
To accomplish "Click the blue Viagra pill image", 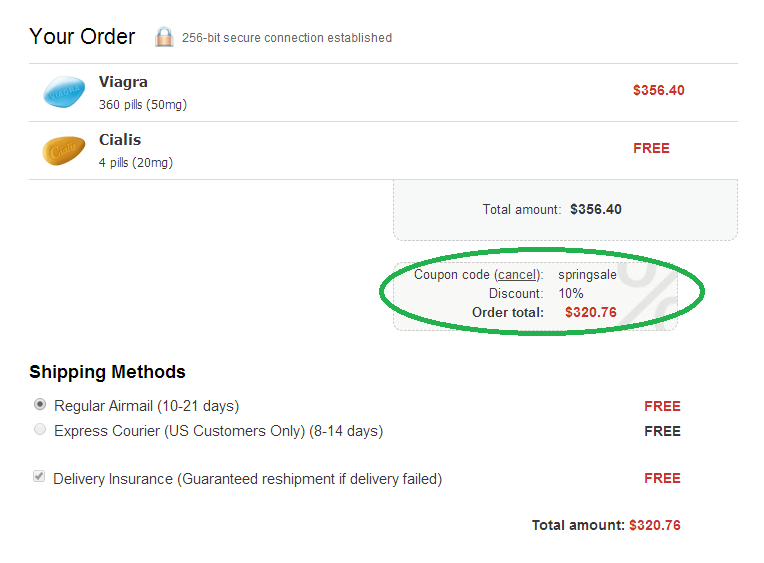I will pos(64,92).
